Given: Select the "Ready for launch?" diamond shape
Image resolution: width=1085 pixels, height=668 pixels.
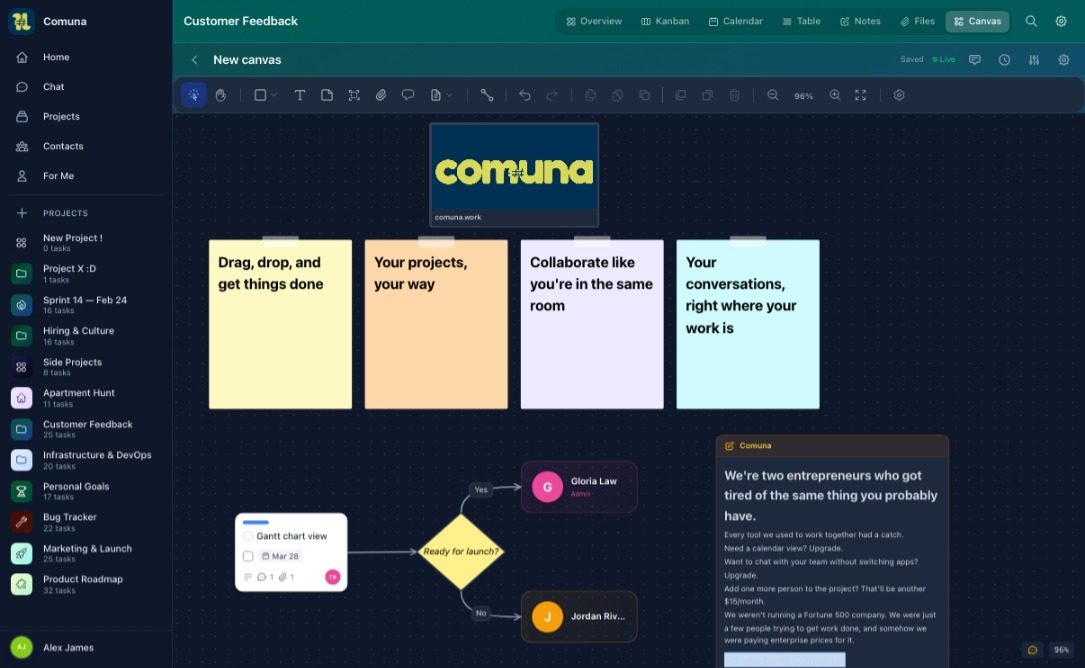Looking at the screenshot, I should [x=461, y=552].
